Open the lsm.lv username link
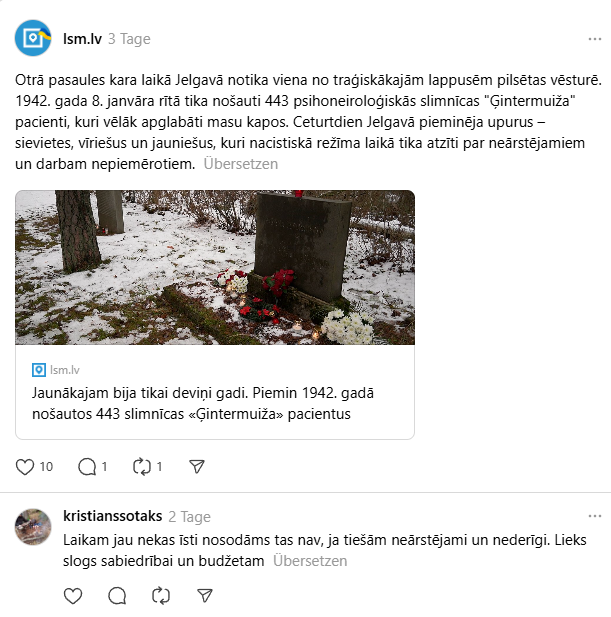The image size is (611, 617). [x=82, y=39]
